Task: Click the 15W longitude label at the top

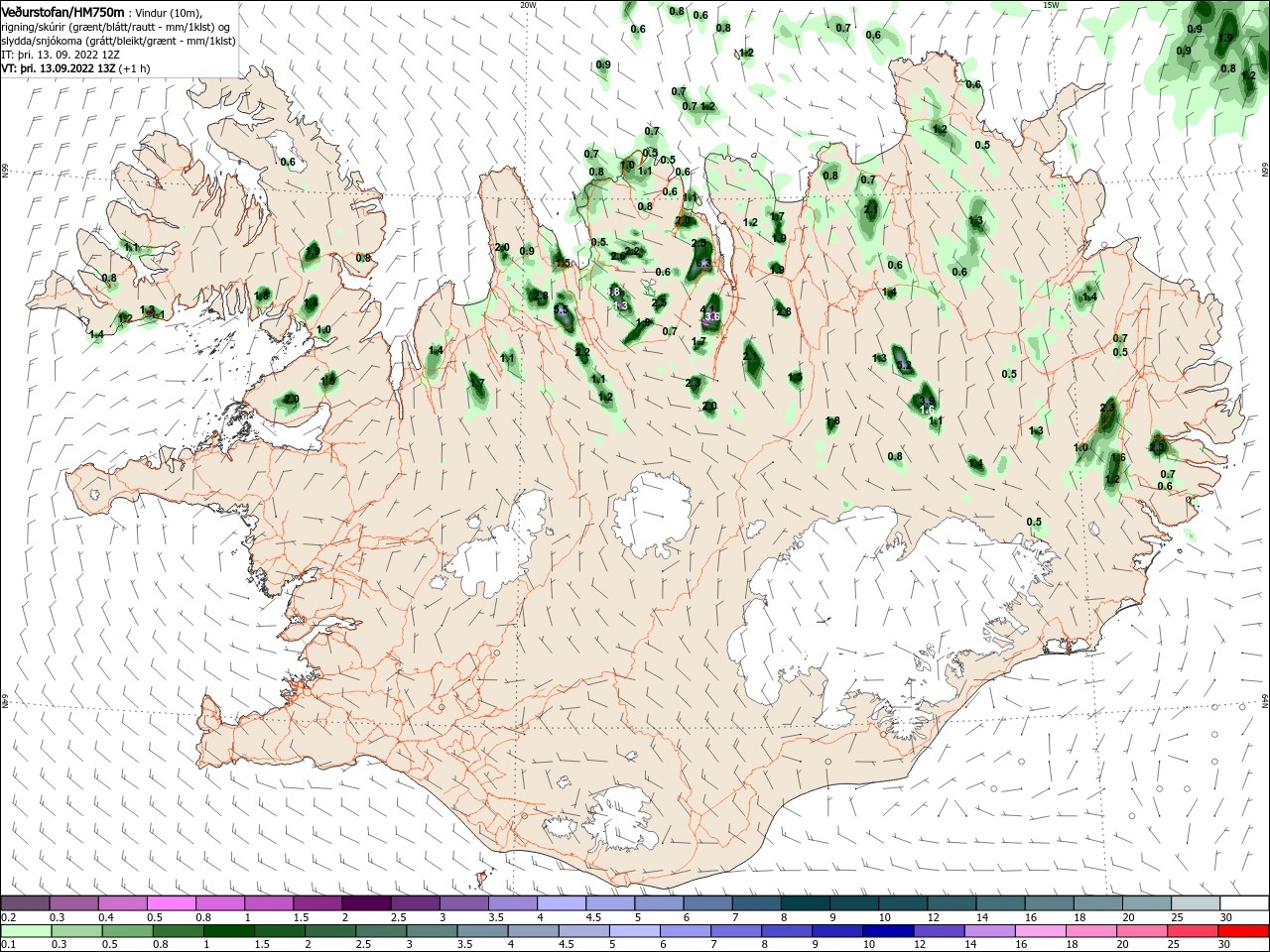Action: click(1051, 5)
